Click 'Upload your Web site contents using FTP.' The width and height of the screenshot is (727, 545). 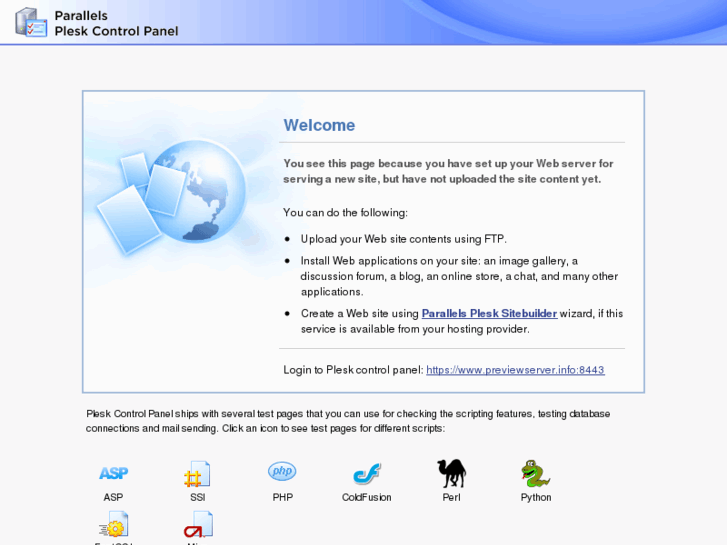click(403, 239)
